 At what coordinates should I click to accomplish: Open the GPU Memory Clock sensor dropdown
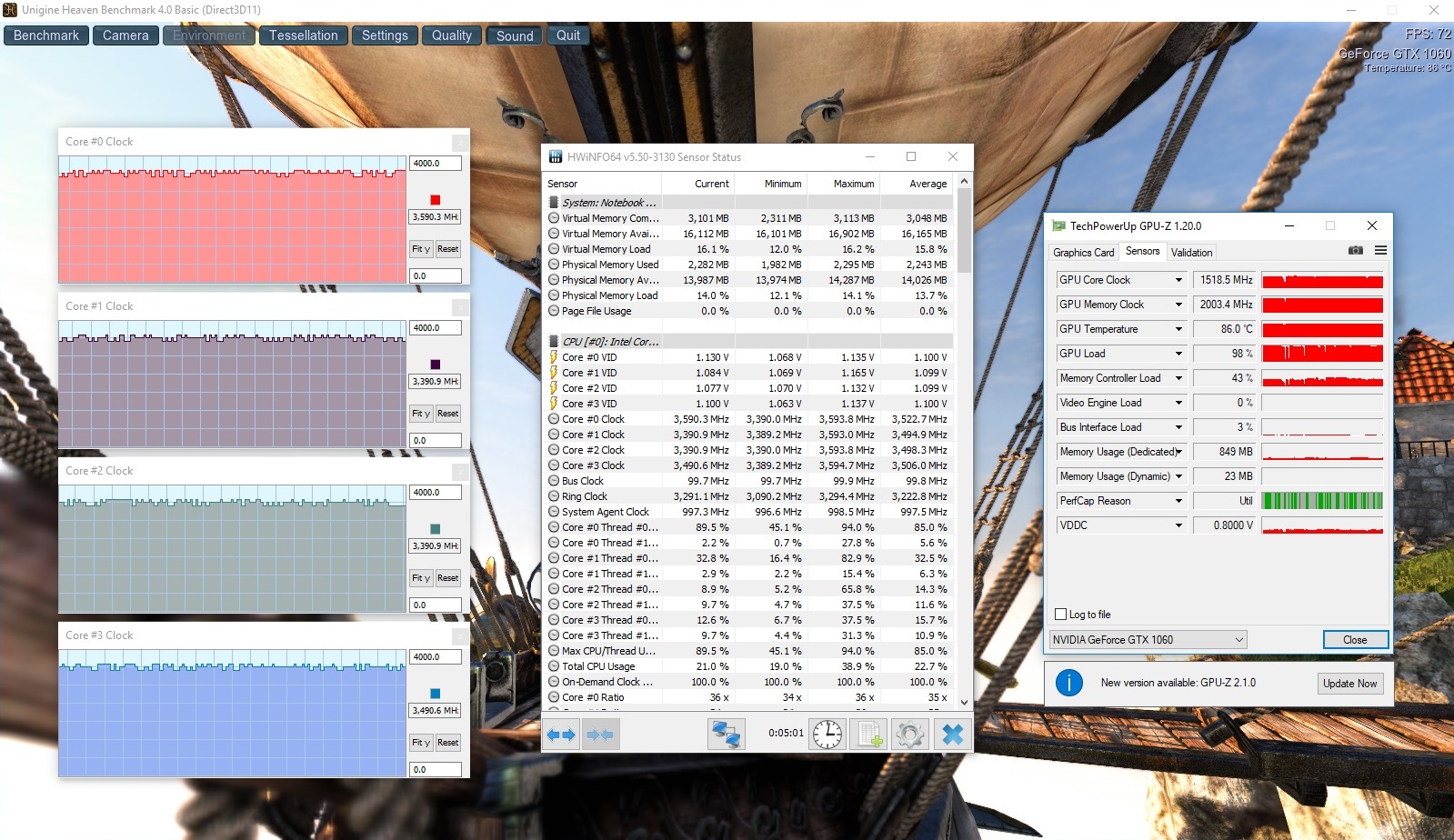(x=1178, y=305)
